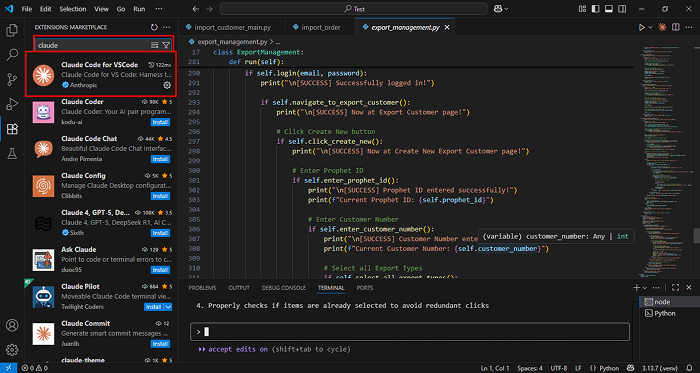This screenshot has width=700, height=373.
Task: Expand the Run Python File dropdown arrow
Action: (x=650, y=28)
